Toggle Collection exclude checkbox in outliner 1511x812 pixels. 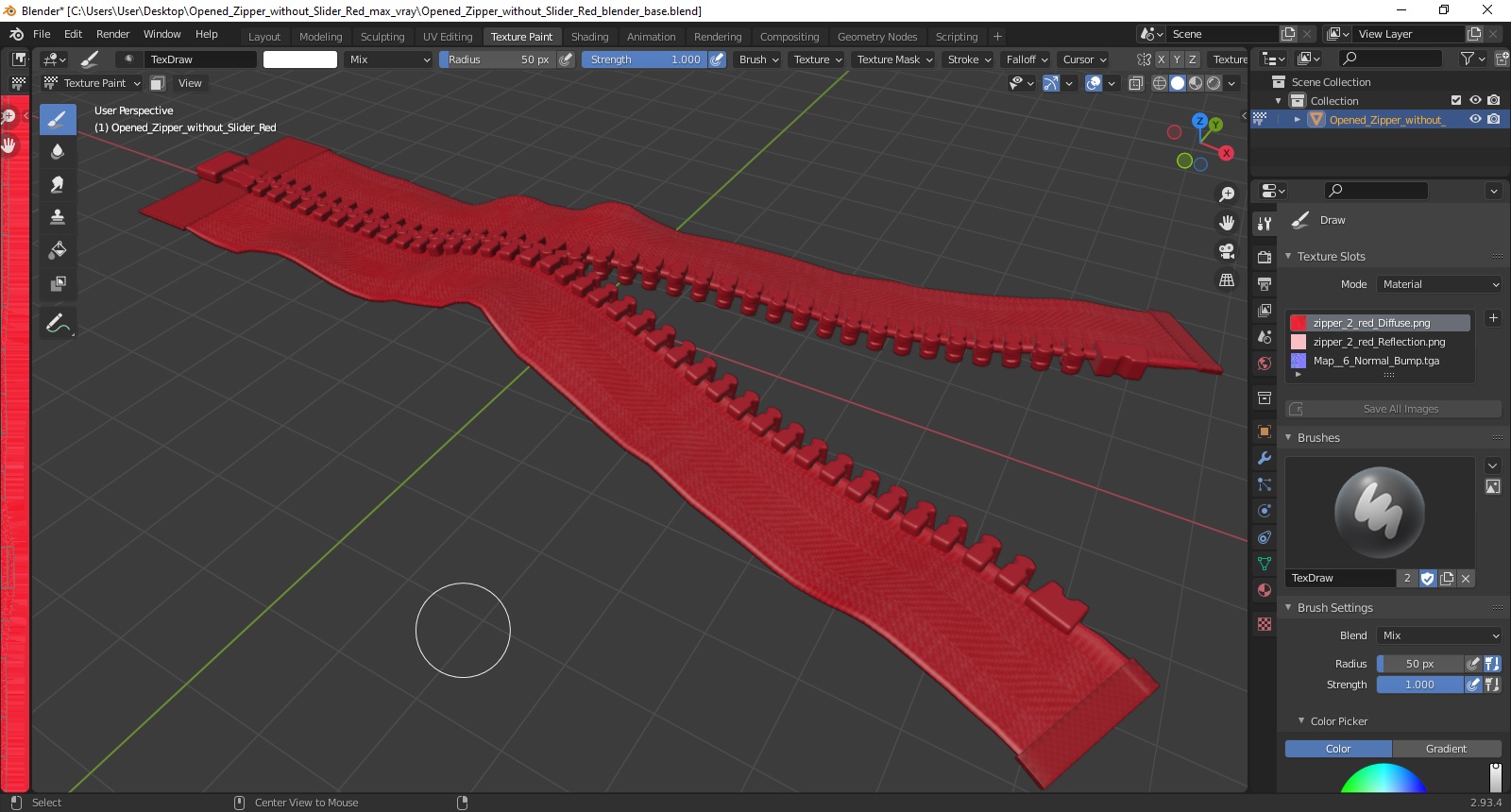[x=1456, y=100]
